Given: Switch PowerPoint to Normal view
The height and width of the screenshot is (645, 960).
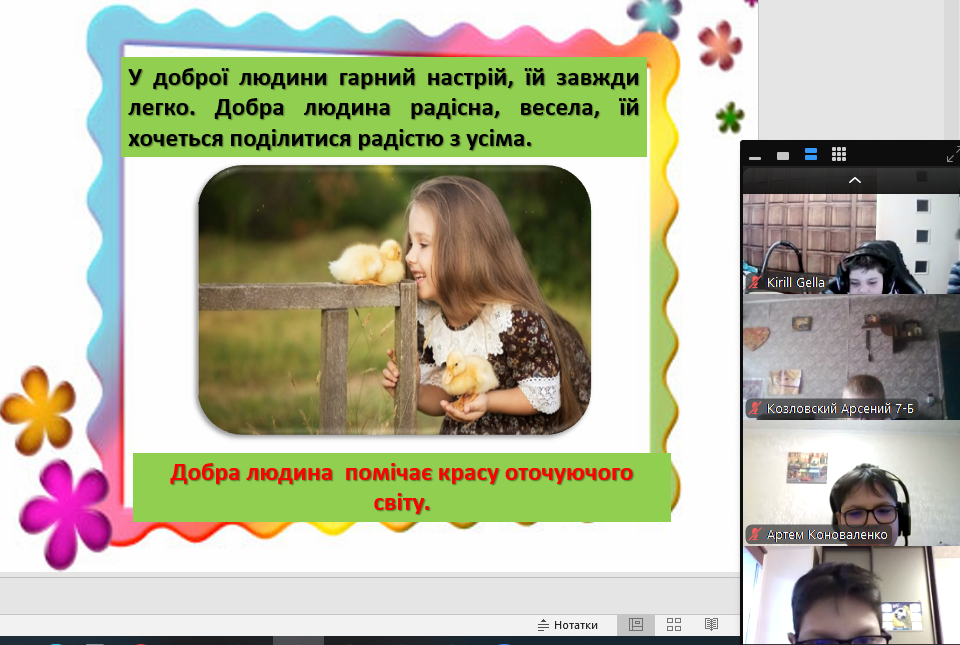Looking at the screenshot, I should (x=636, y=624).
